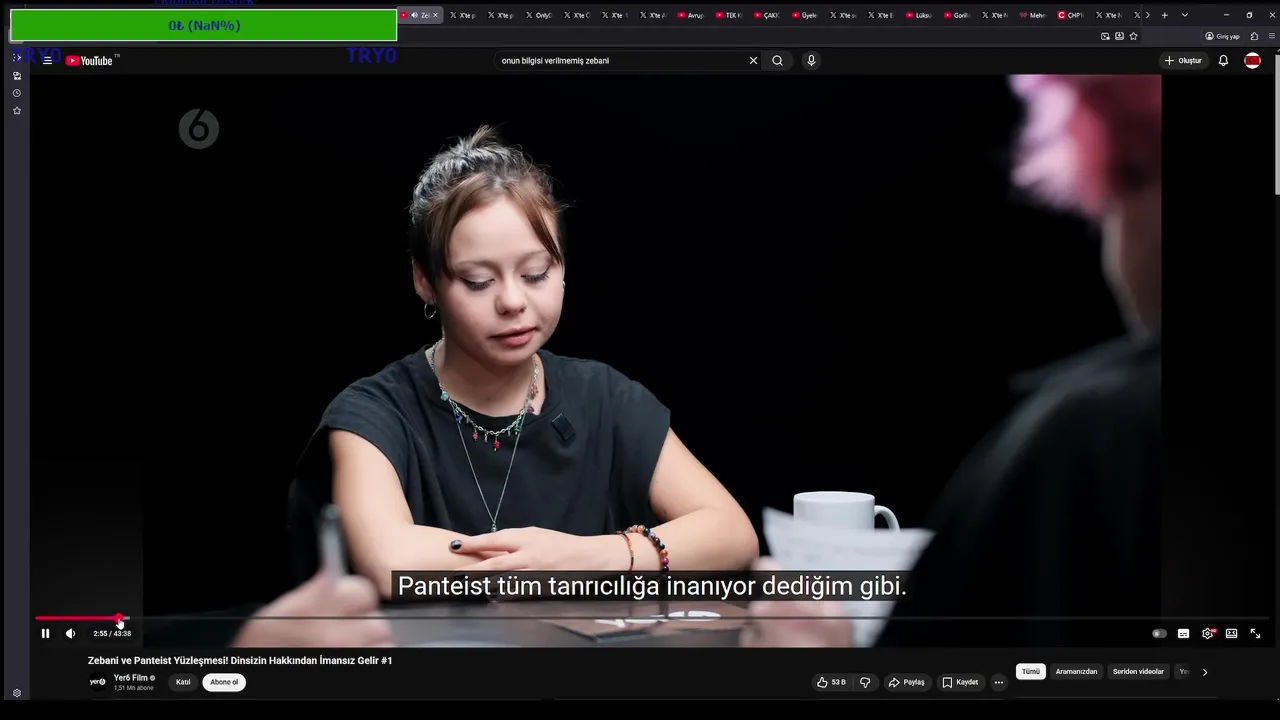Image resolution: width=1280 pixels, height=720 pixels.
Task: Open browser extensions puzzle icon
Action: tap(1255, 36)
